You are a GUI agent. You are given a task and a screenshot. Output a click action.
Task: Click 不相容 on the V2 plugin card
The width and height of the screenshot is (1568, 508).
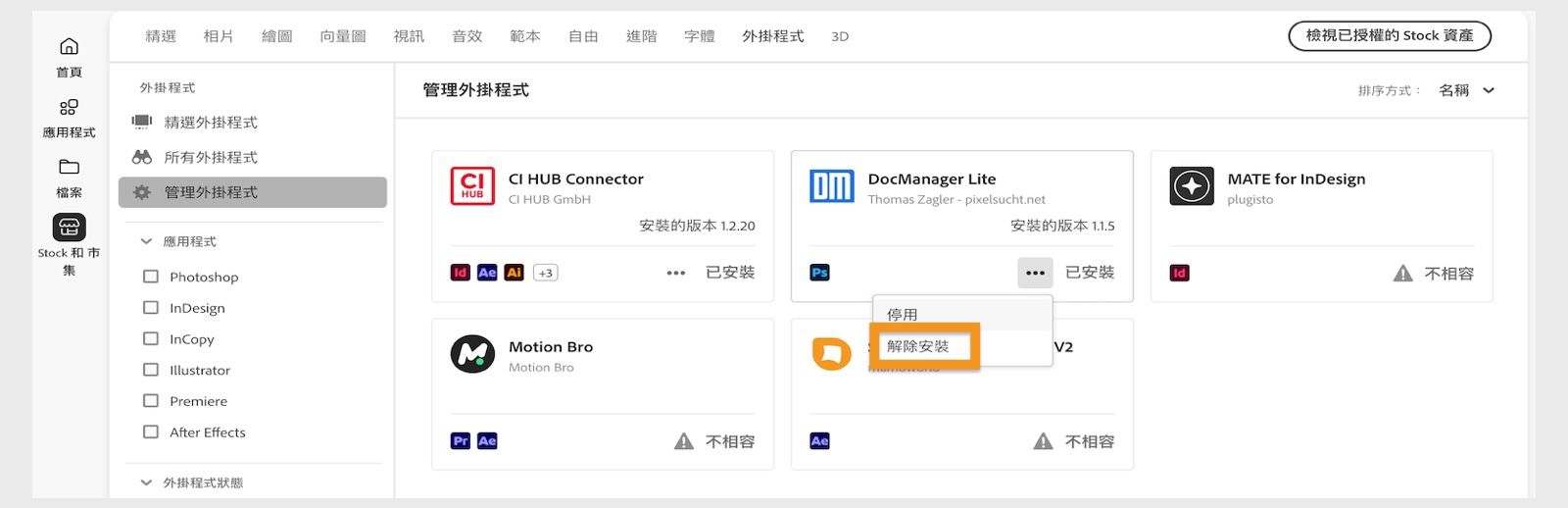(x=1090, y=441)
